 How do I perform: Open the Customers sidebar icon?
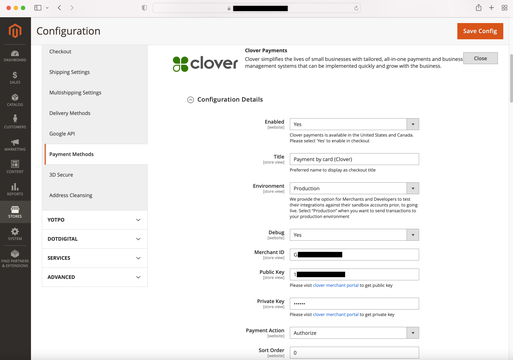coord(15,122)
